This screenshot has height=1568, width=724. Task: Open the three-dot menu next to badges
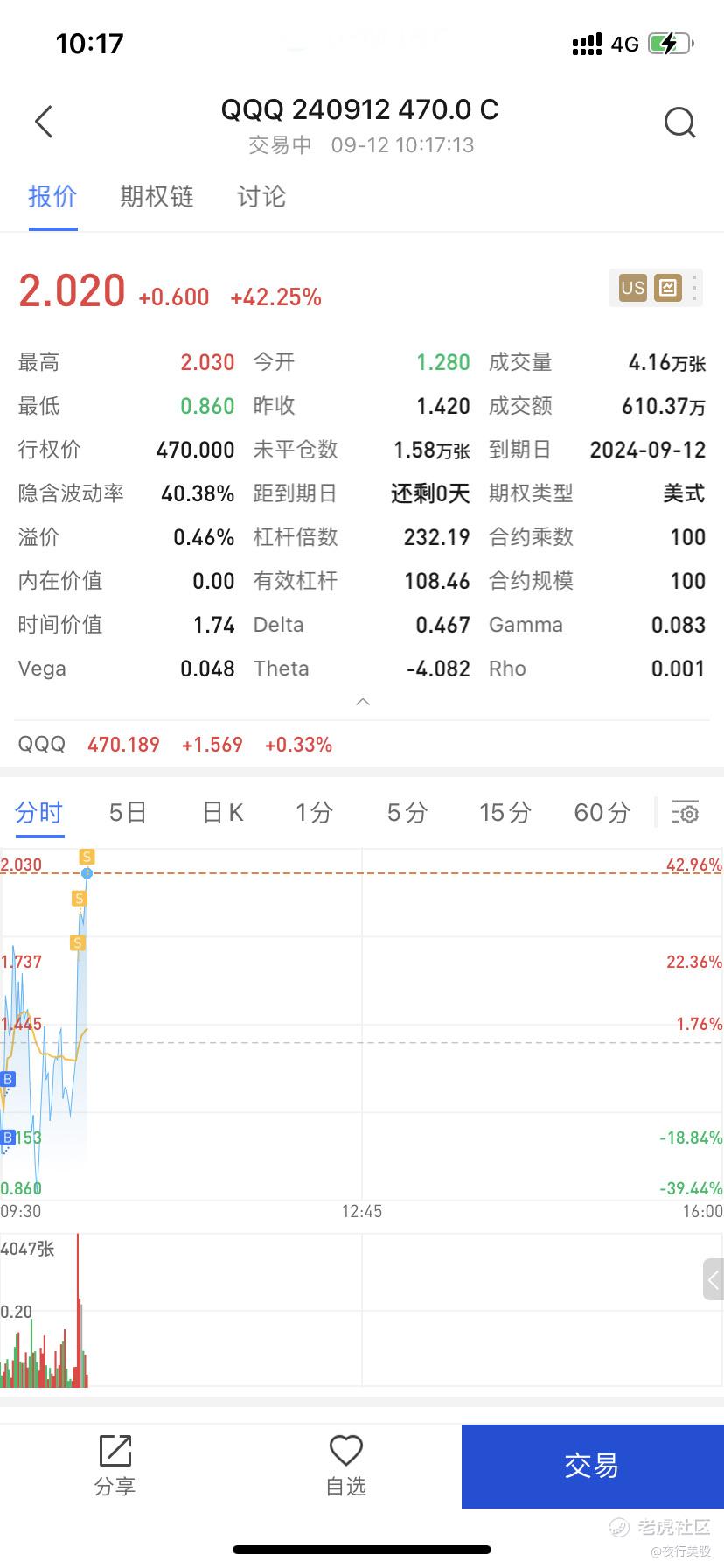(x=694, y=288)
